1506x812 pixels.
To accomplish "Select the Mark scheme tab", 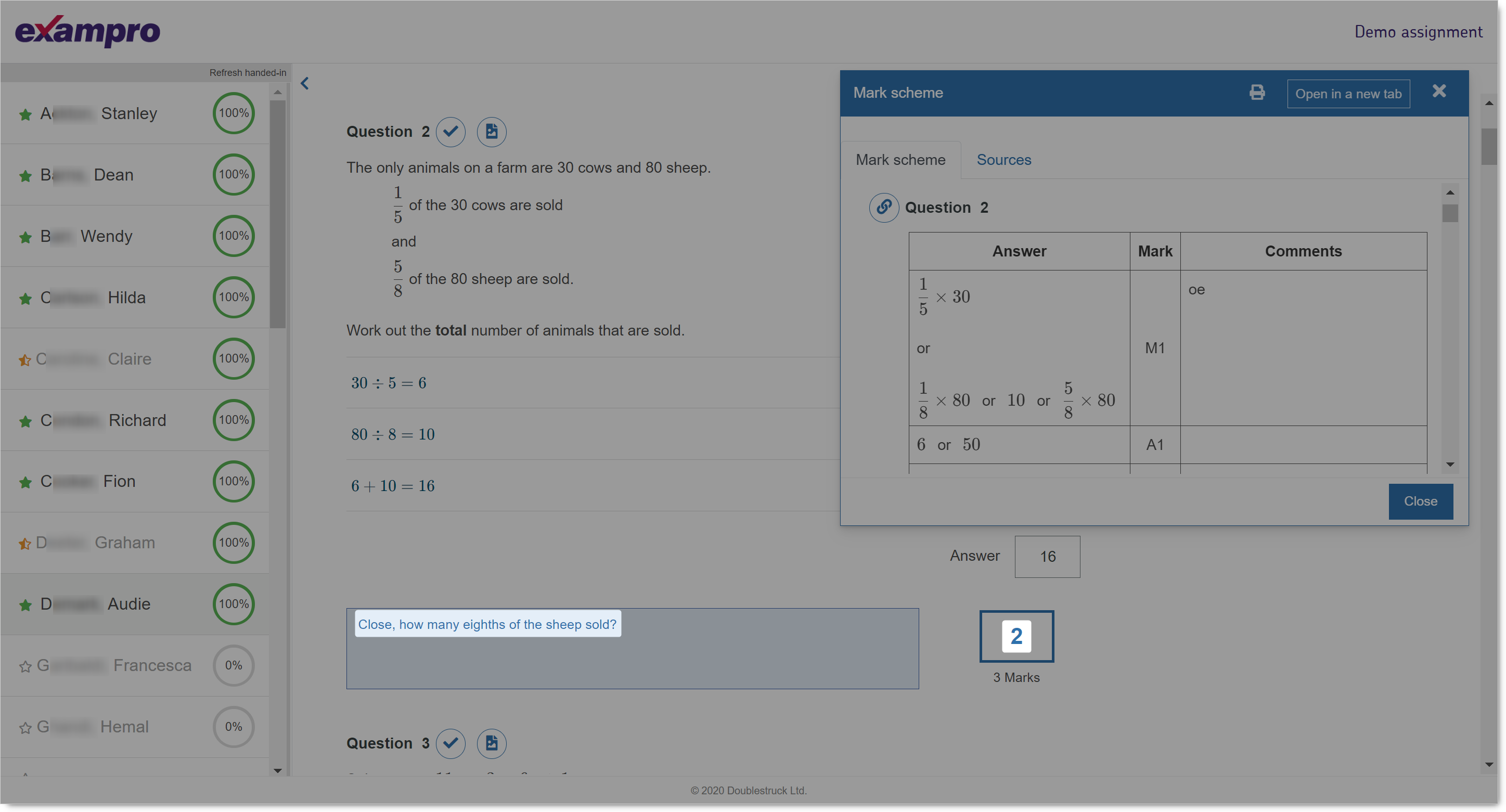I will tap(900, 160).
